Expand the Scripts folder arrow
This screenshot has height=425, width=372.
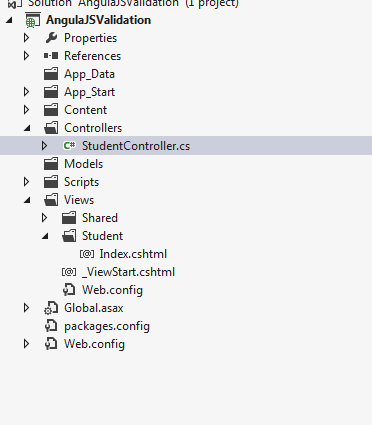coord(27,182)
